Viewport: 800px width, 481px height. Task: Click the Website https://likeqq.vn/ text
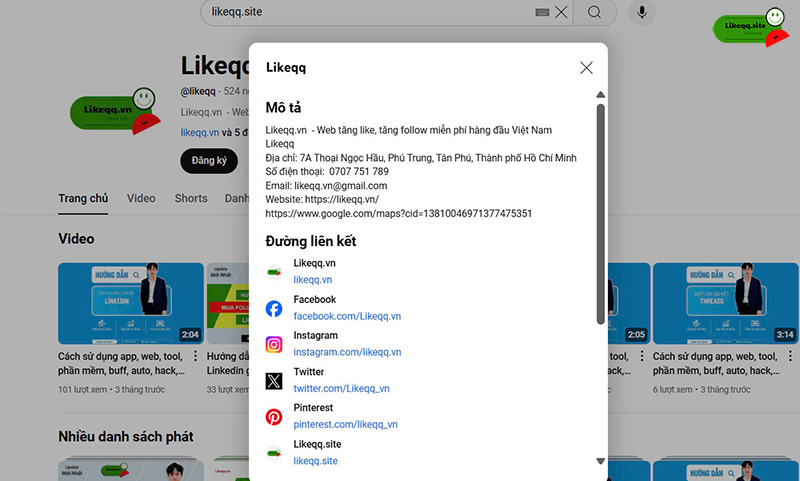(322, 199)
